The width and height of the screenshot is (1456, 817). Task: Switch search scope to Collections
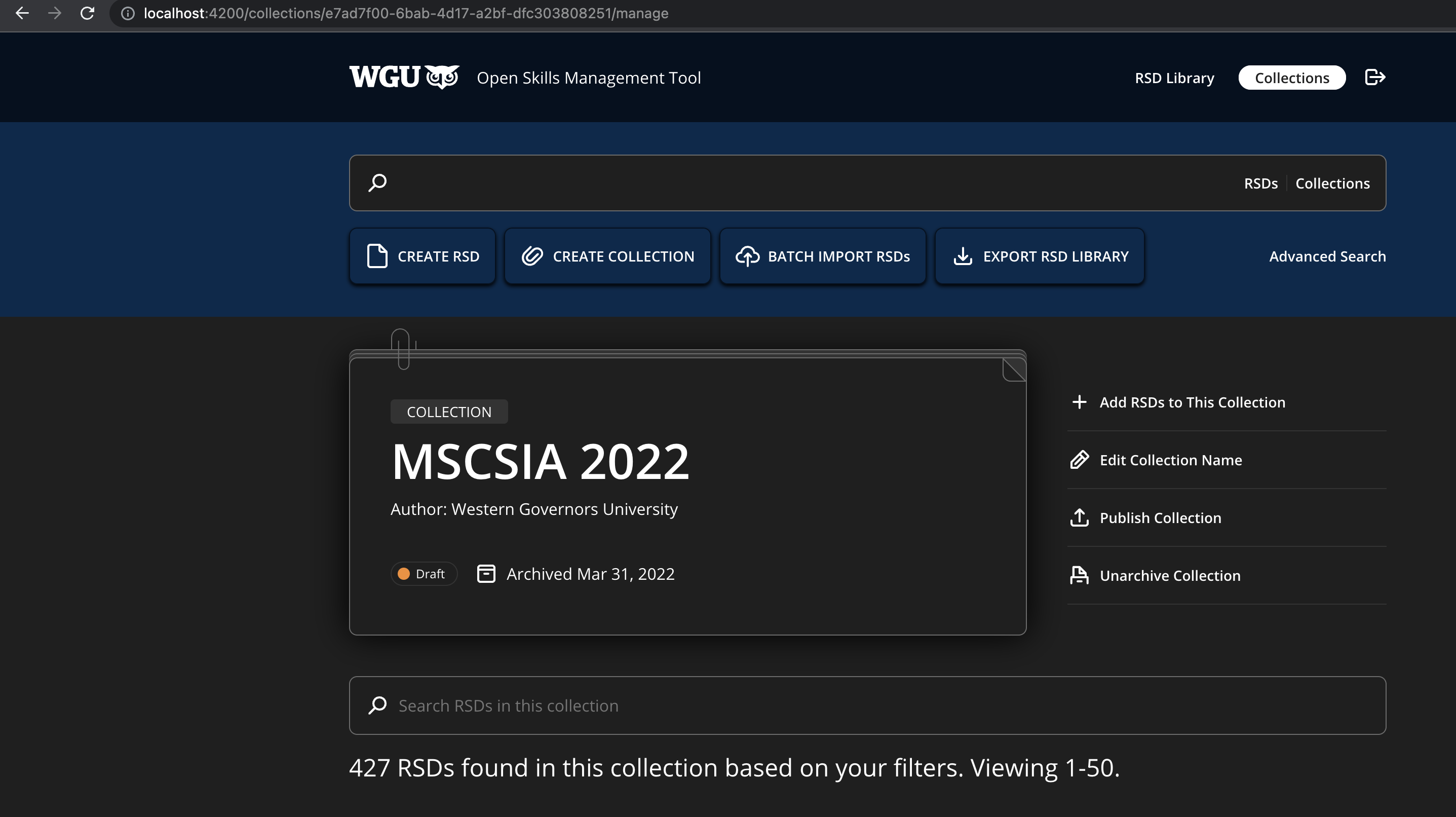pyautogui.click(x=1332, y=183)
